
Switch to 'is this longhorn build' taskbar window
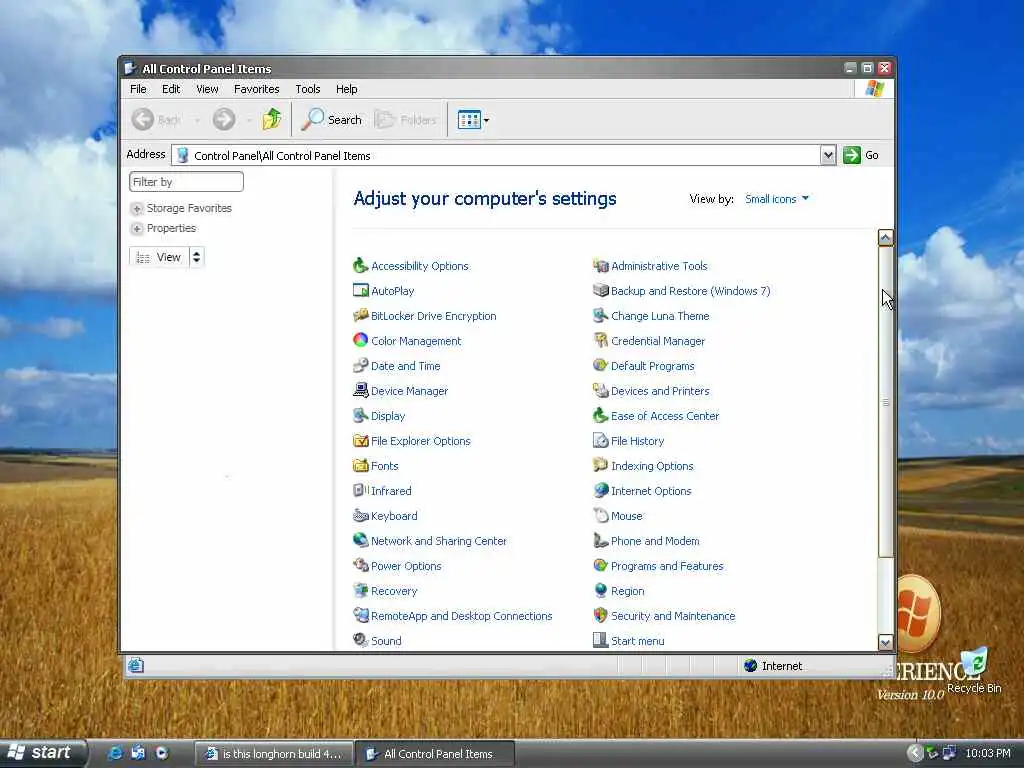274,754
